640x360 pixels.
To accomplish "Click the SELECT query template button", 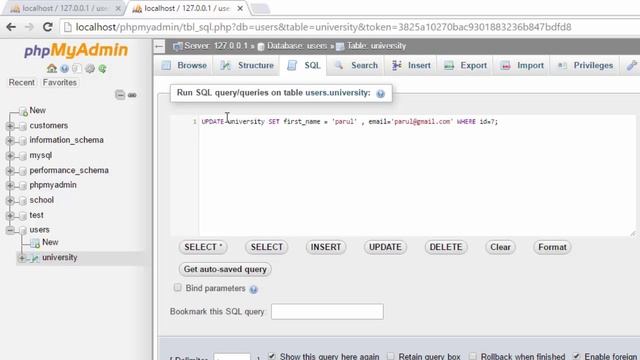I will point(267,247).
